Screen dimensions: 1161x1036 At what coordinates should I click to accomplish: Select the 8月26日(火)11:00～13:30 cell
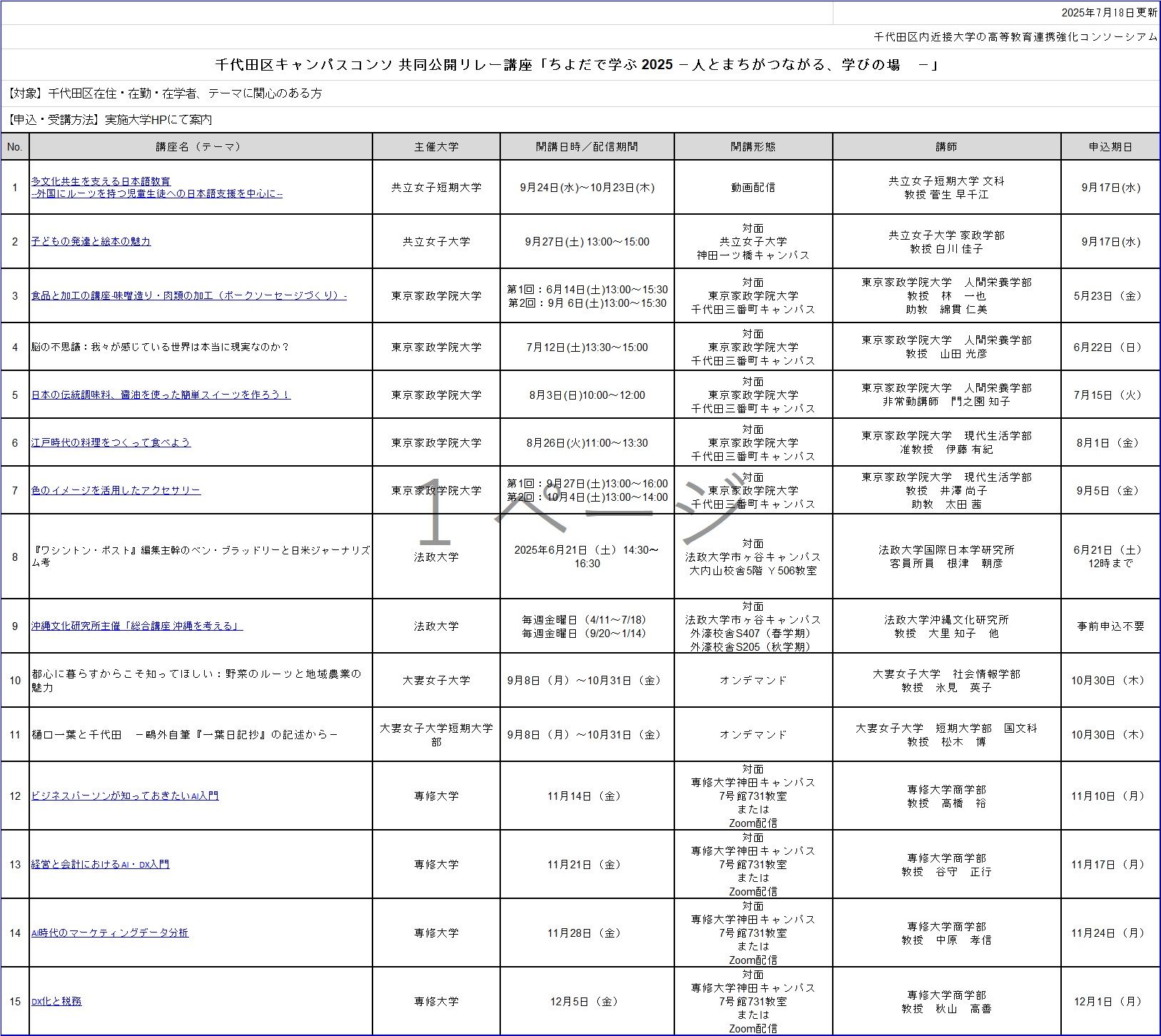pos(587,442)
